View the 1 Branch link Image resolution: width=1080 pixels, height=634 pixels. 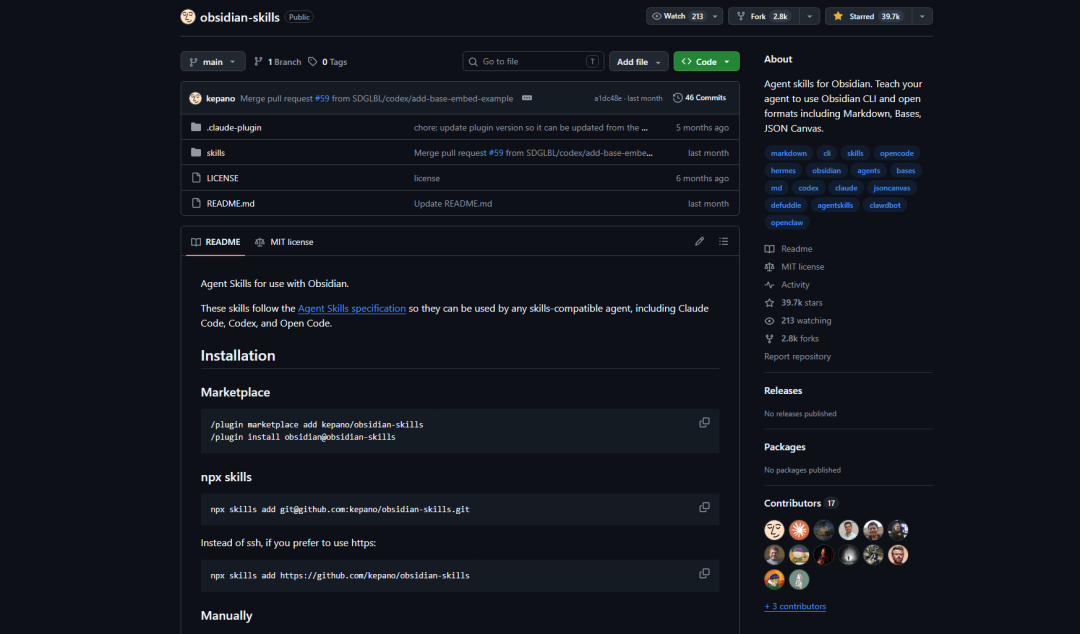[278, 61]
